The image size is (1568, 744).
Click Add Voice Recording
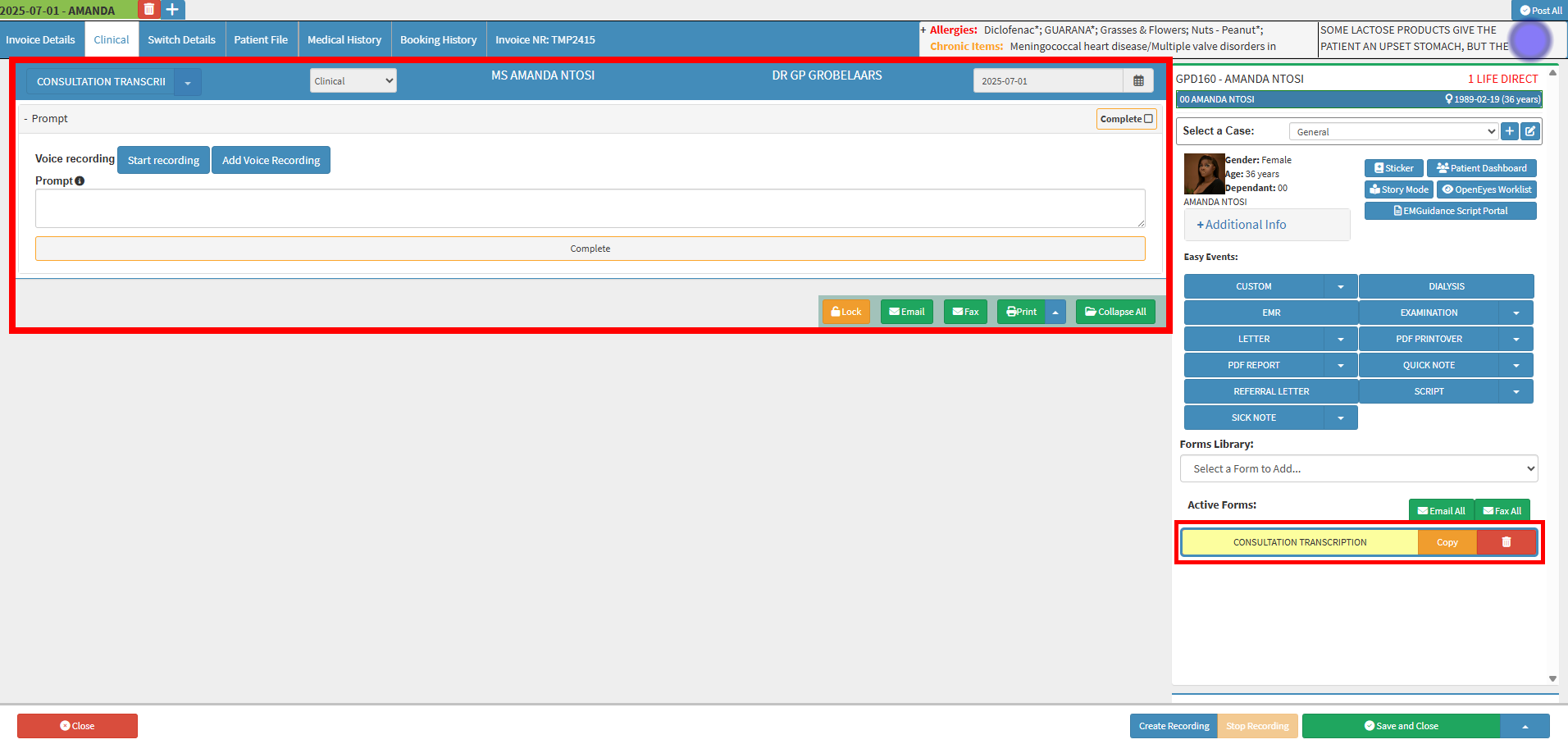(x=271, y=160)
